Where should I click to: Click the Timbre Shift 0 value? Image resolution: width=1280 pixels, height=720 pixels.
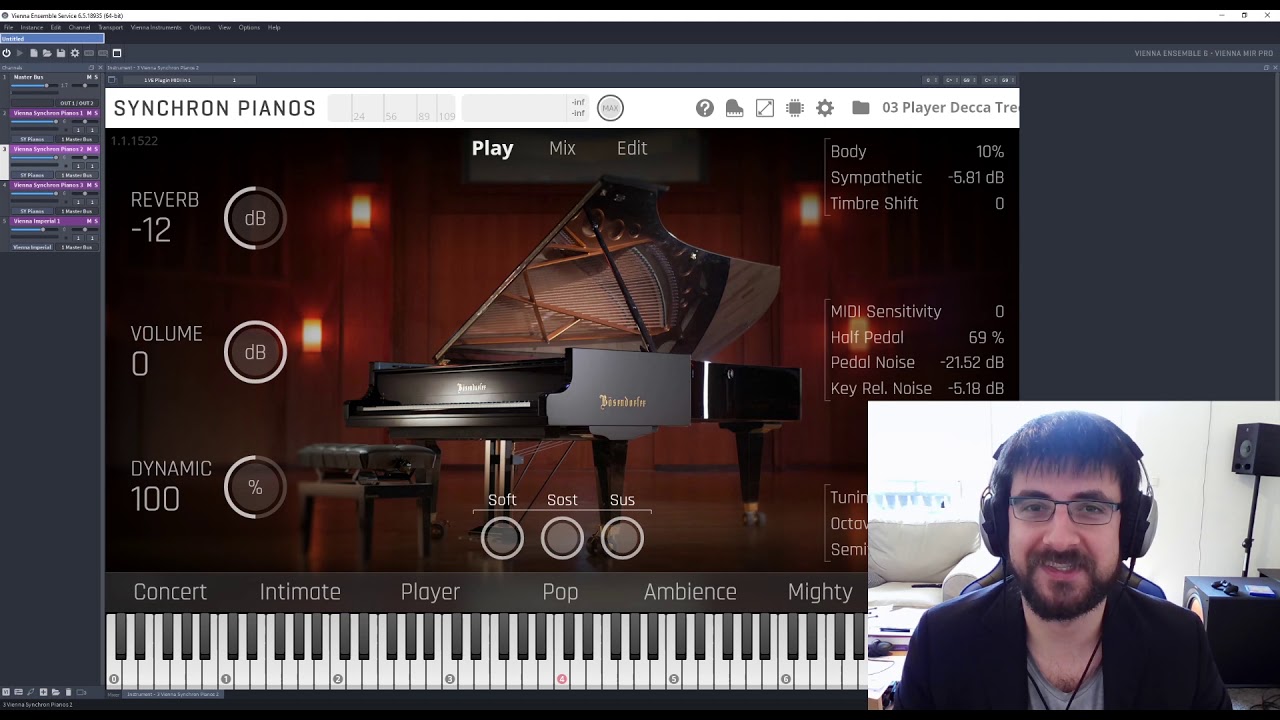pos(999,204)
